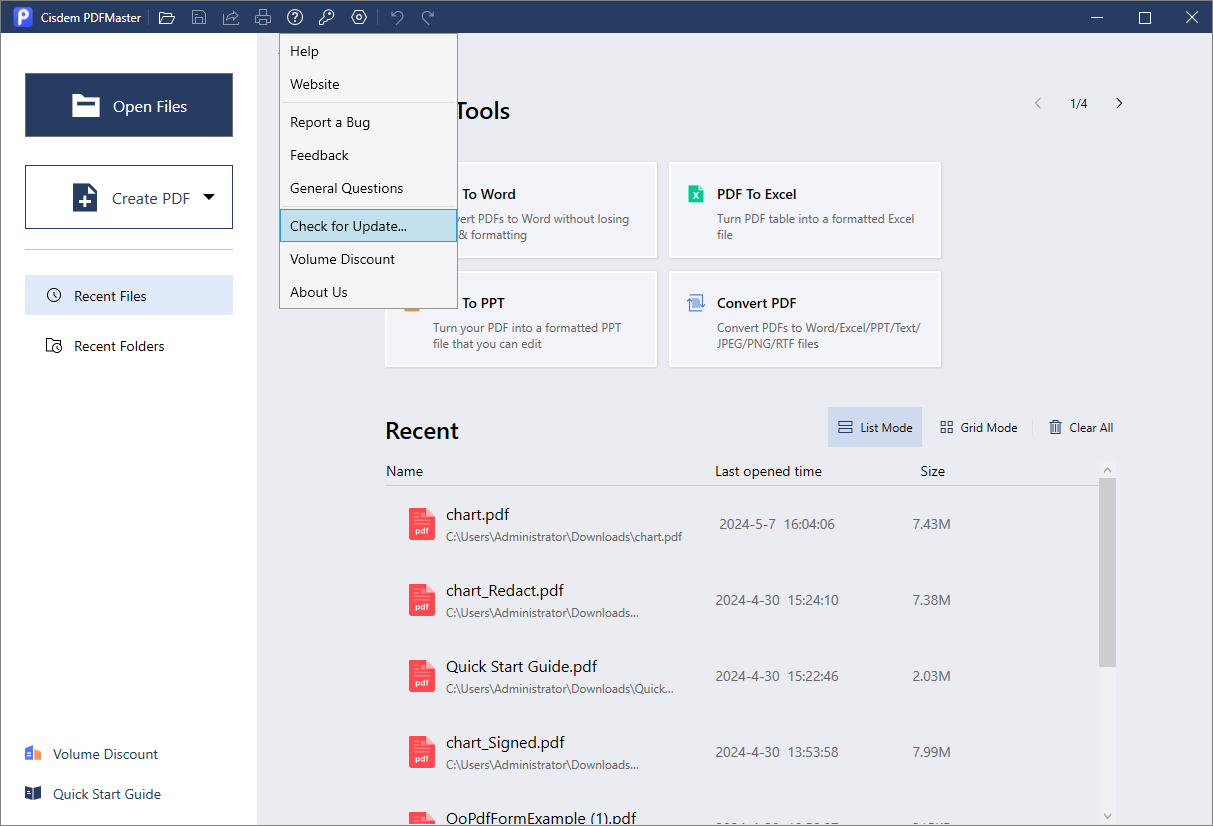Viewport: 1213px width, 826px height.
Task: Click the 2024-4-30 13:53:58 timestamp
Action: click(777, 752)
